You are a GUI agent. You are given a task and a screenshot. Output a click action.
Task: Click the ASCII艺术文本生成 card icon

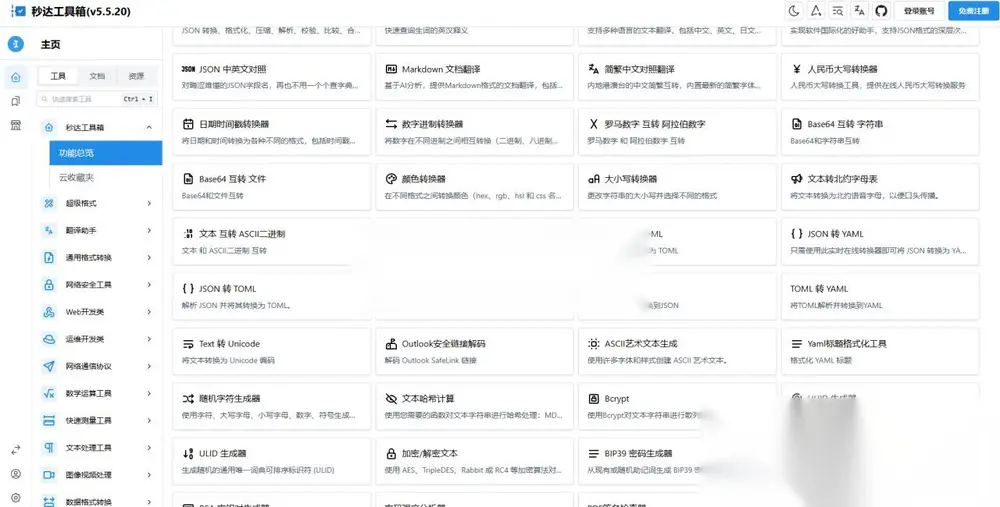point(594,344)
